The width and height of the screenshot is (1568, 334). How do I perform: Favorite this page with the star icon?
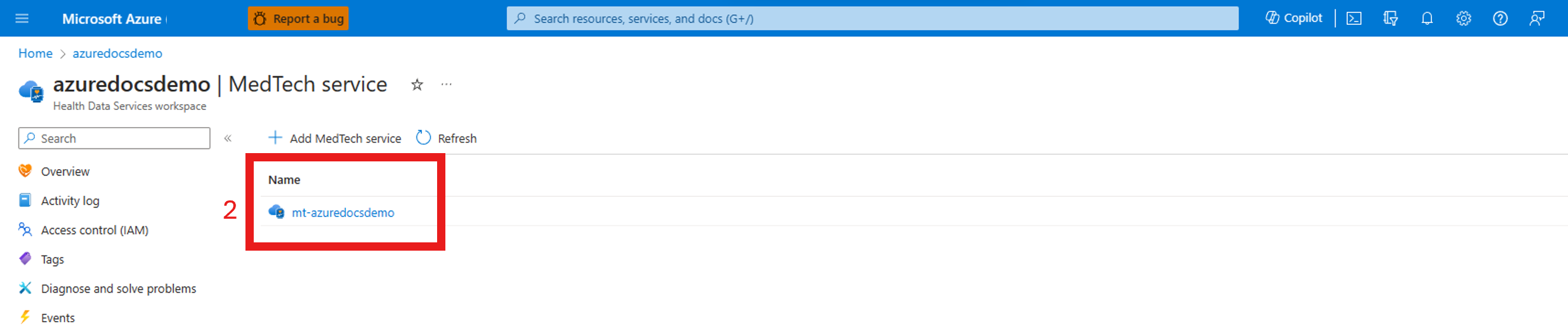417,85
